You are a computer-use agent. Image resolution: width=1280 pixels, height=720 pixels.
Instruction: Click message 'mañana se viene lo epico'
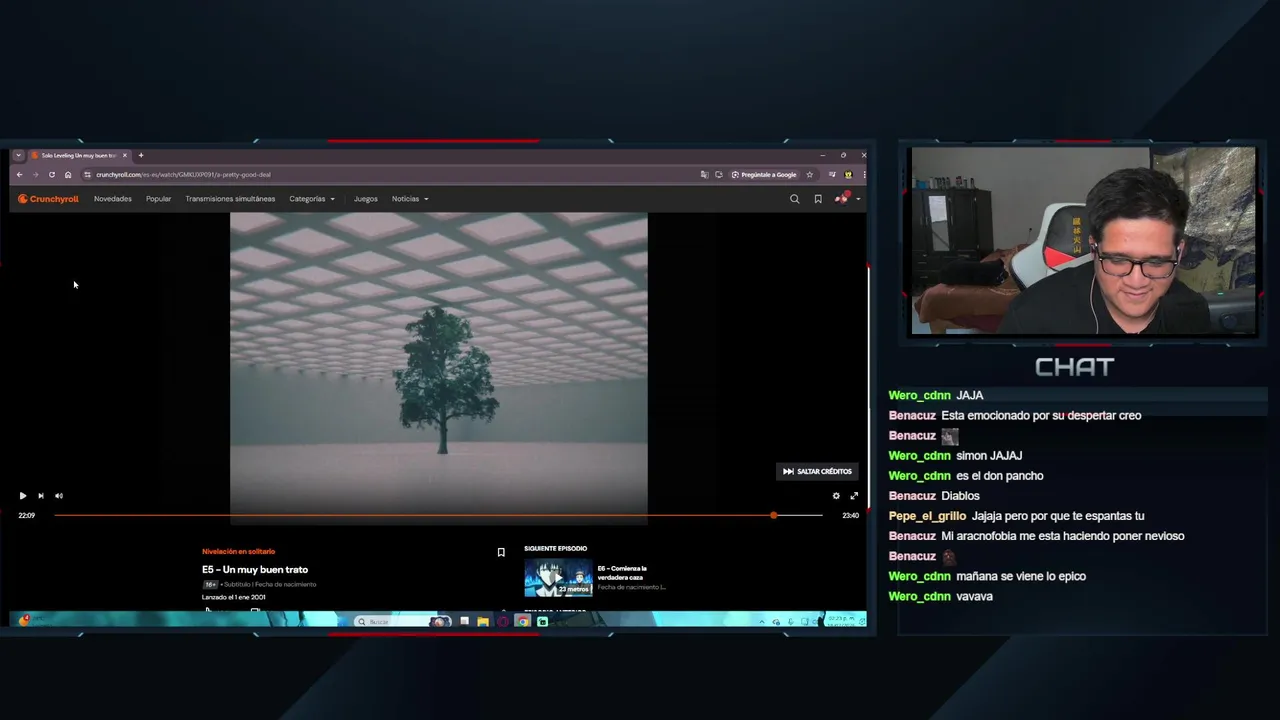point(1021,576)
